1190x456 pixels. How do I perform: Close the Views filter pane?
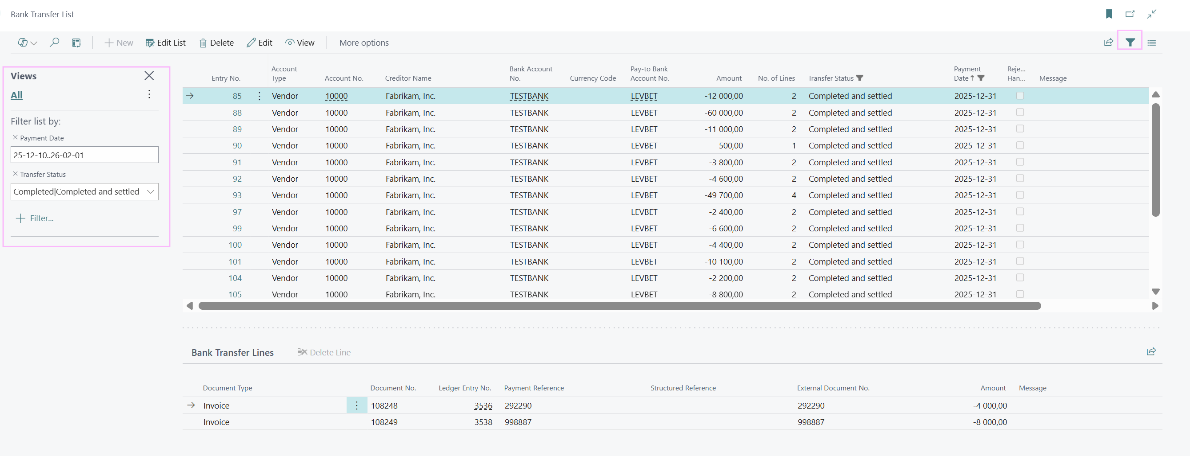149,75
